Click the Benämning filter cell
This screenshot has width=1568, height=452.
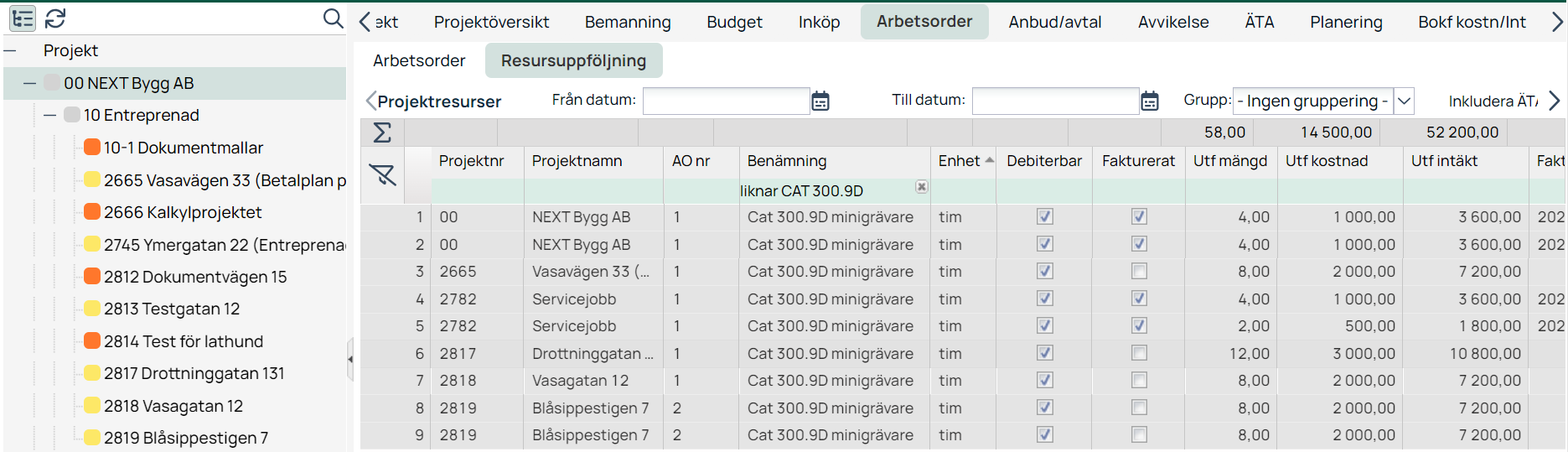[834, 191]
